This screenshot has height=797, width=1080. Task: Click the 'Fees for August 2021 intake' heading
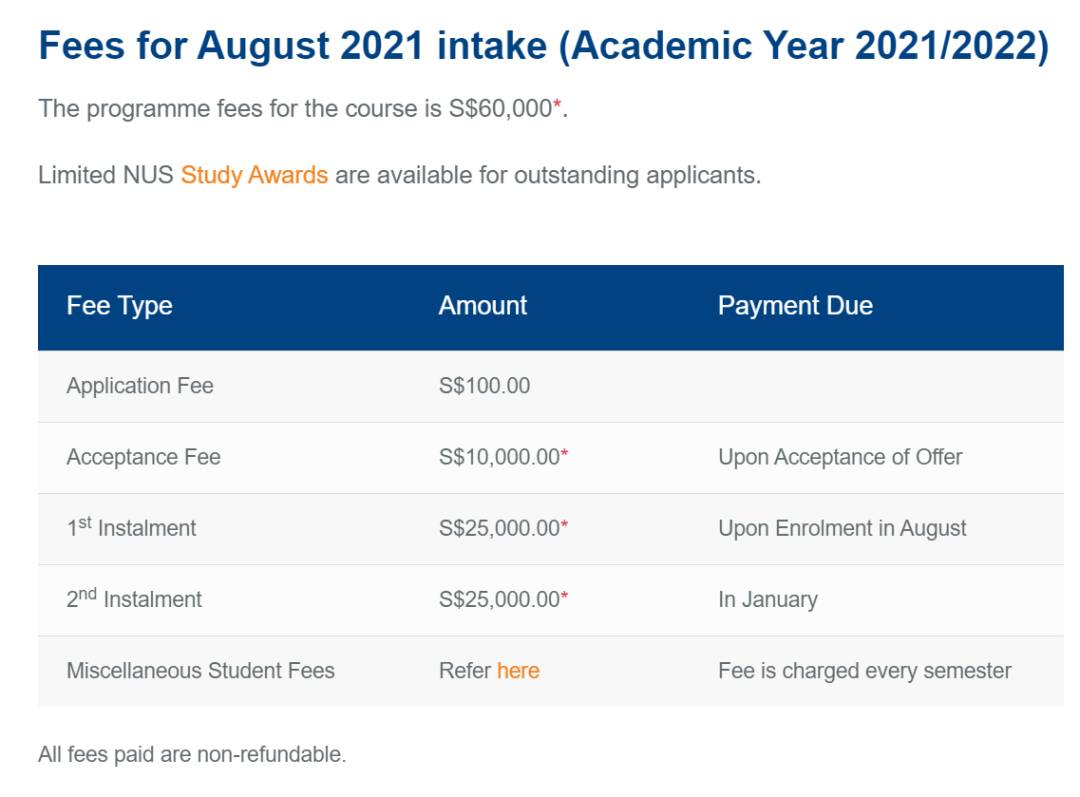[x=543, y=47]
